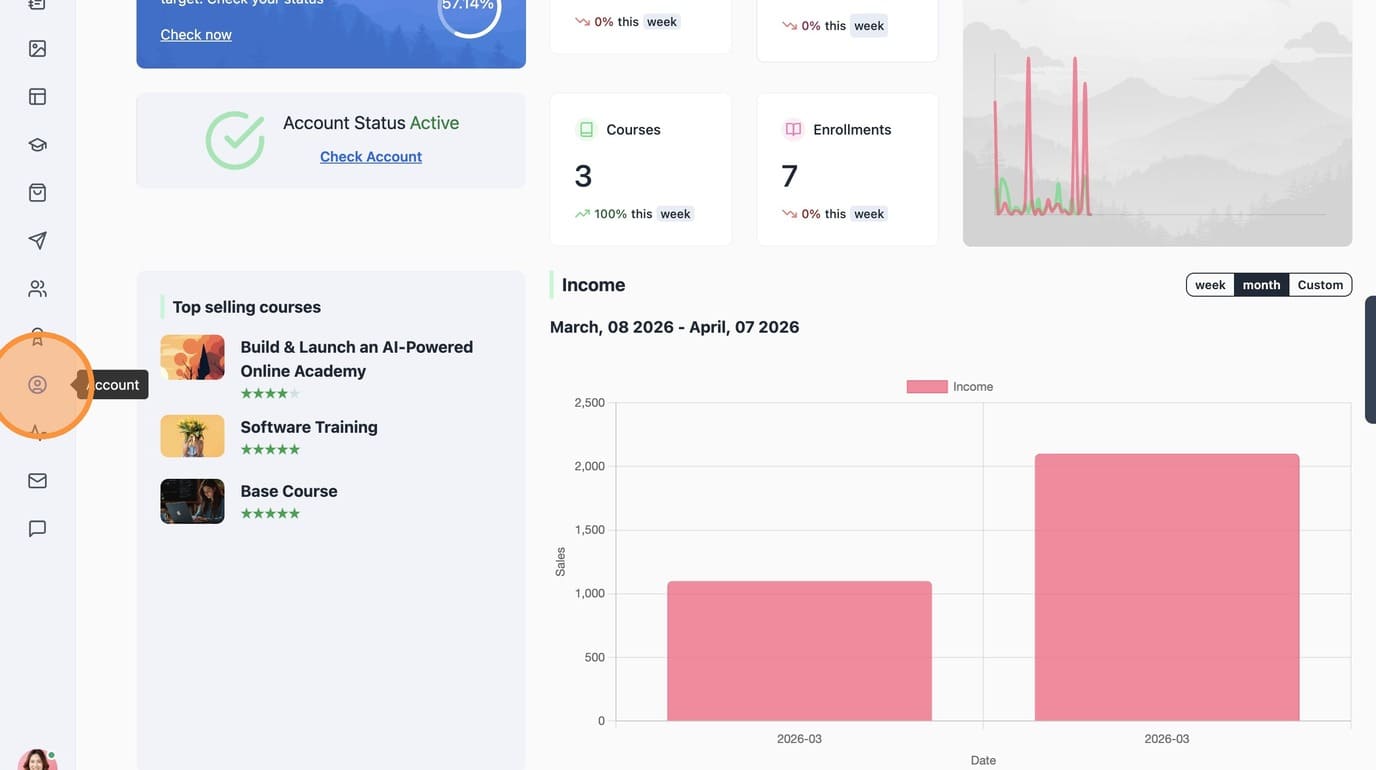Select the month income range

pos(1261,285)
